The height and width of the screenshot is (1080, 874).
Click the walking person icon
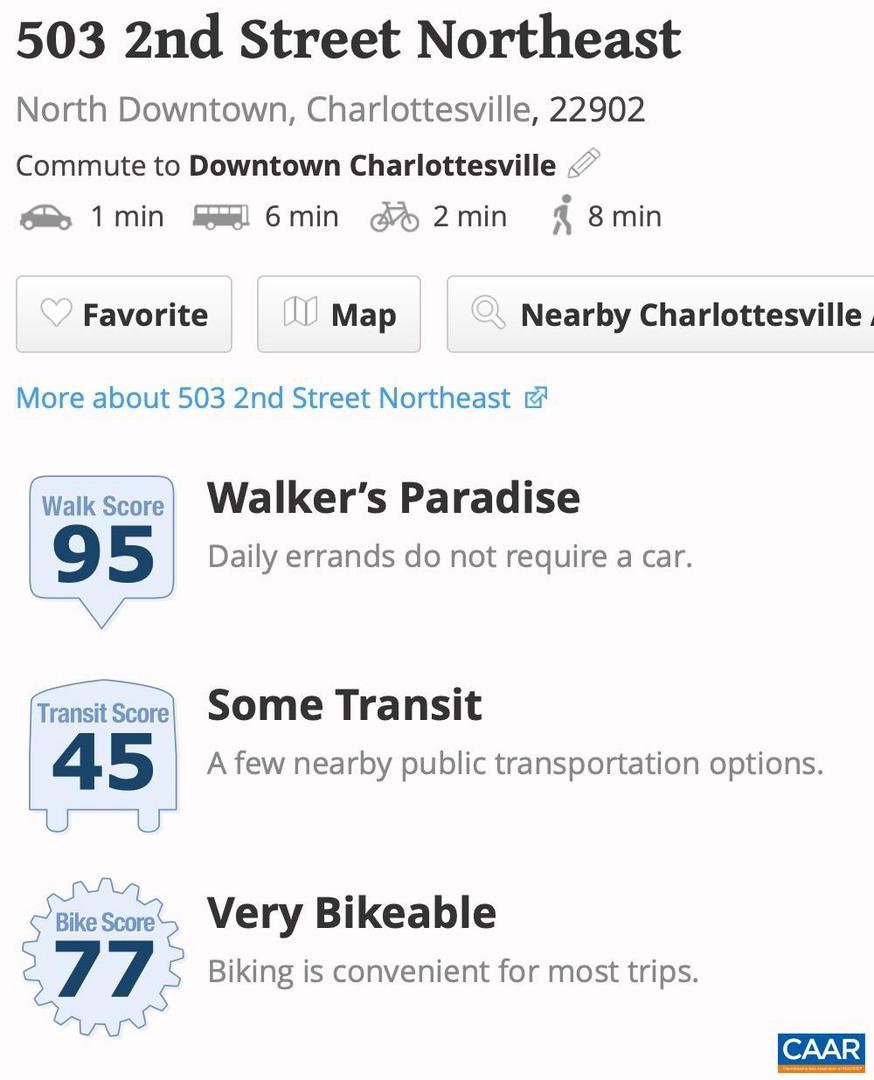click(563, 216)
